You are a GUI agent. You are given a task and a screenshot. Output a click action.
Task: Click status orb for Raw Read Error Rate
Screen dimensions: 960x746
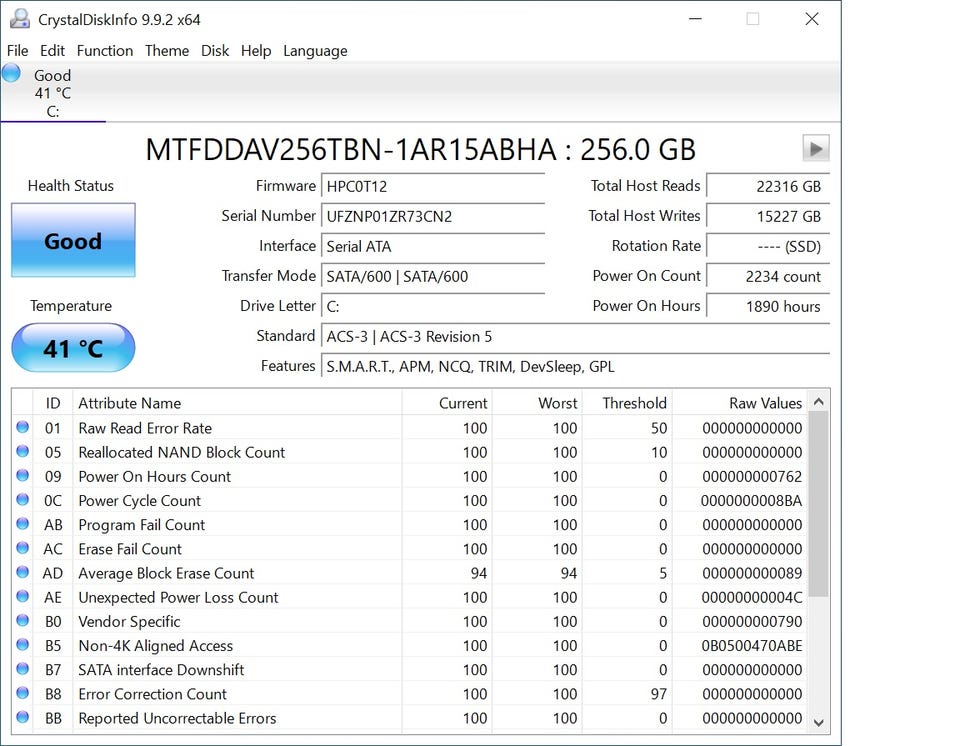23,427
